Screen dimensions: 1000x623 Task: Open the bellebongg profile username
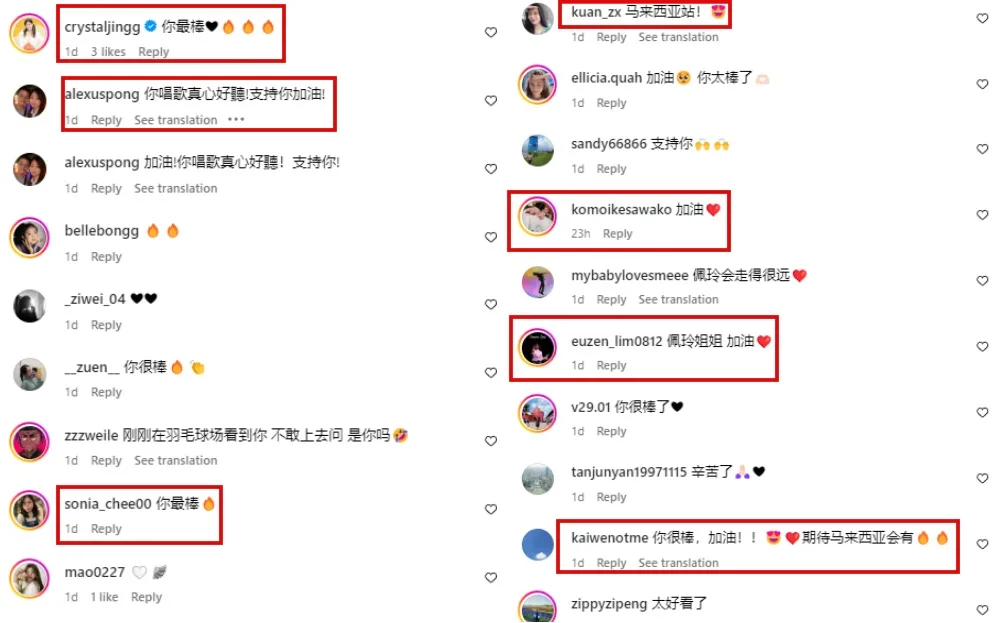pyautogui.click(x=101, y=231)
